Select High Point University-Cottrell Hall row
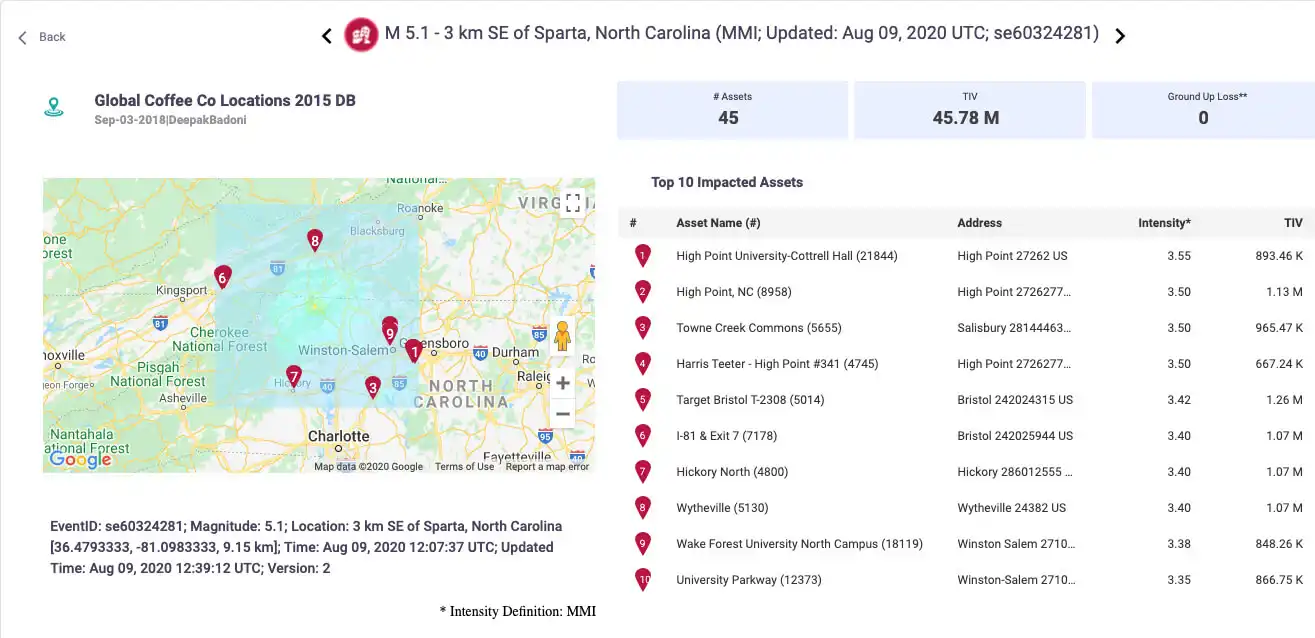 (x=966, y=256)
